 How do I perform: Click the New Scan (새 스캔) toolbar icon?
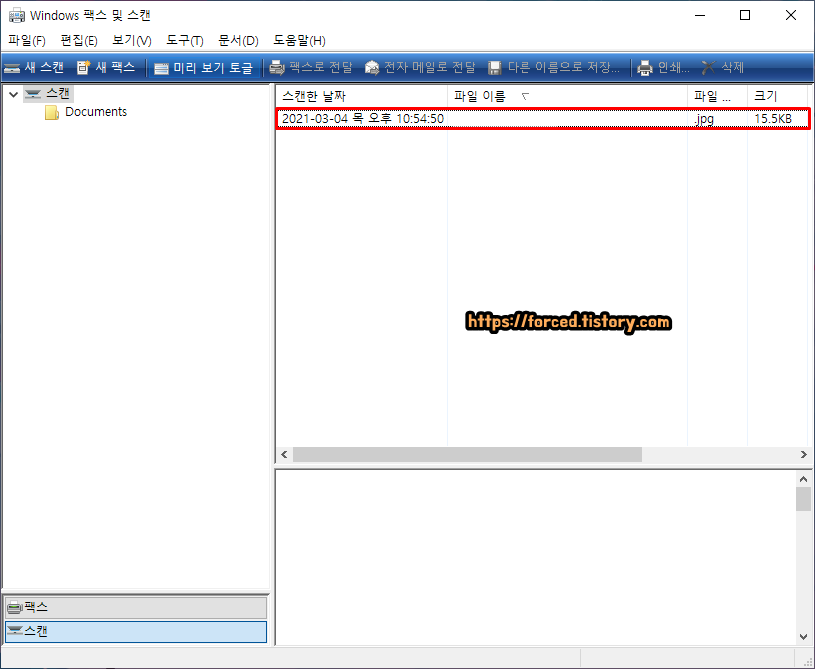pos(12,68)
